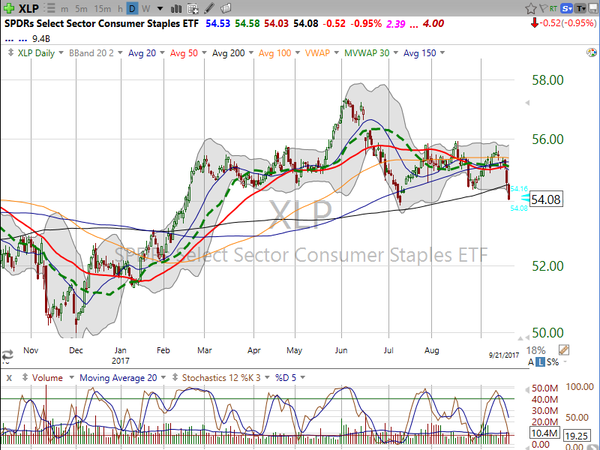Image resolution: width=600 pixels, height=450 pixels.
Task: Click the 19.25 stochastics value box
Action: pyautogui.click(x=576, y=436)
